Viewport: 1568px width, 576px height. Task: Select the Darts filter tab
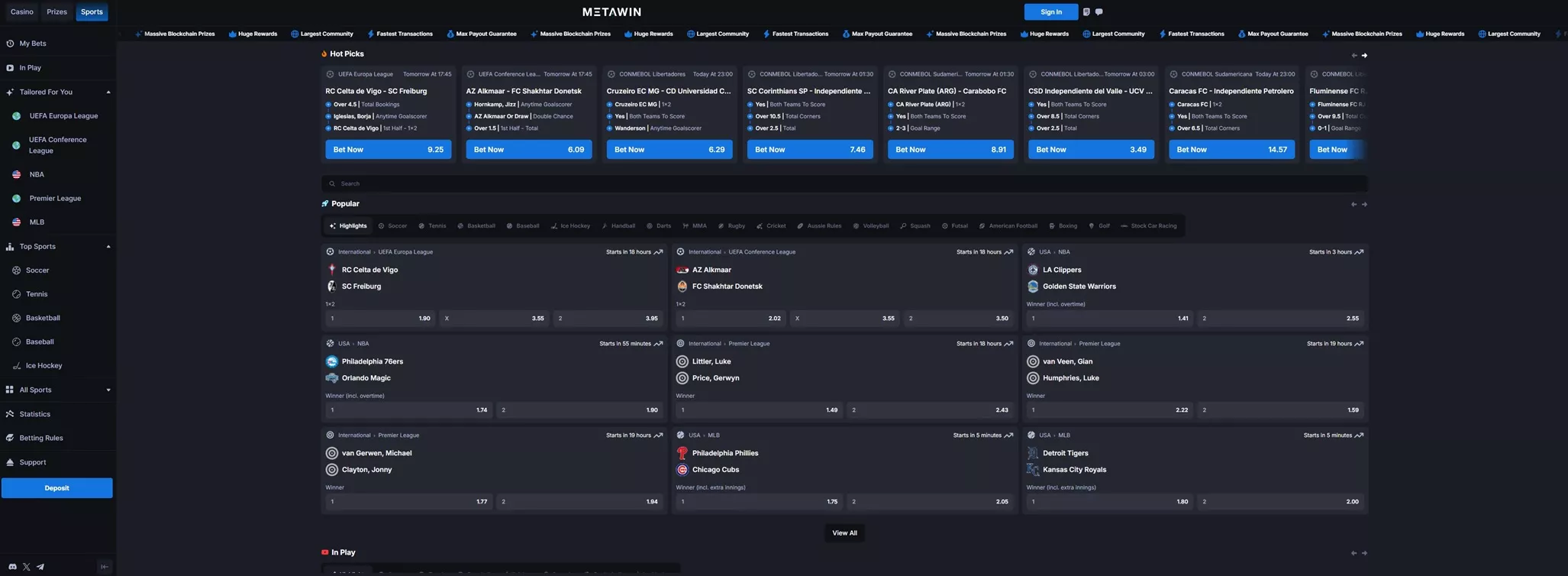point(659,226)
